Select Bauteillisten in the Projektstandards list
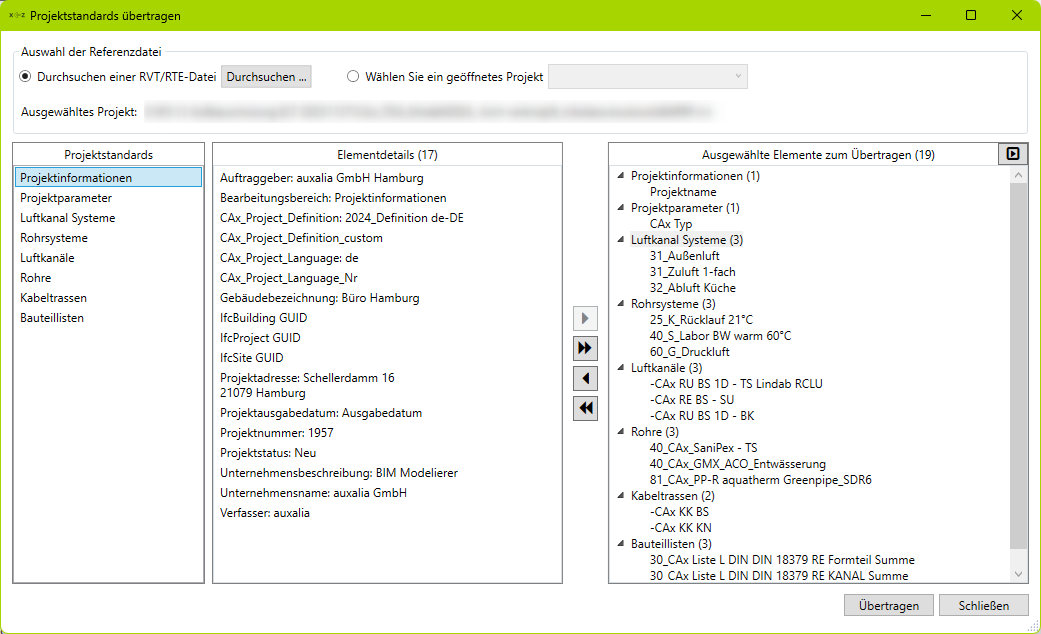The width and height of the screenshot is (1041, 634). 52,318
